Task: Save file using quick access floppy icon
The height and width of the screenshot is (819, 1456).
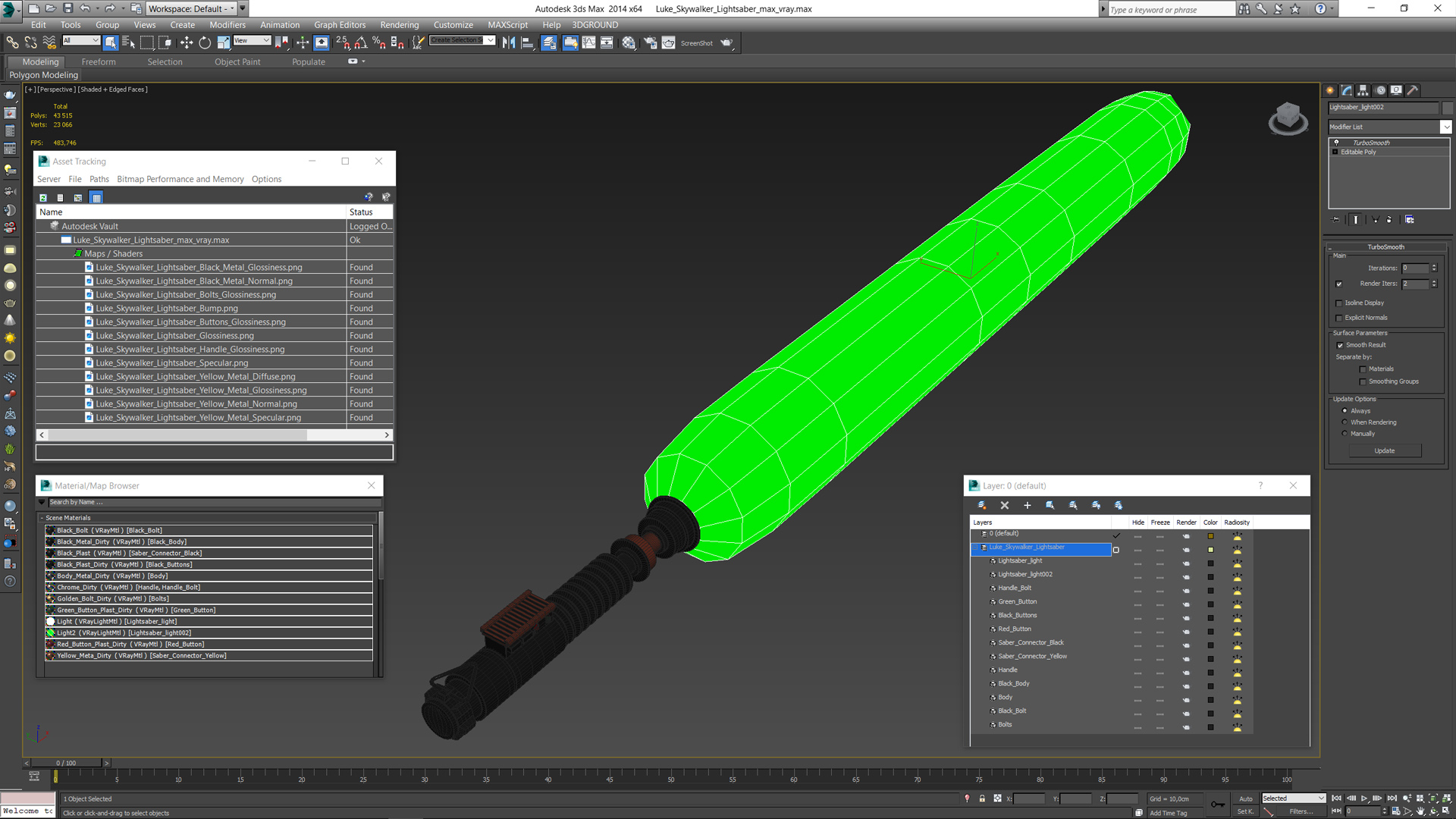Action: (67, 8)
